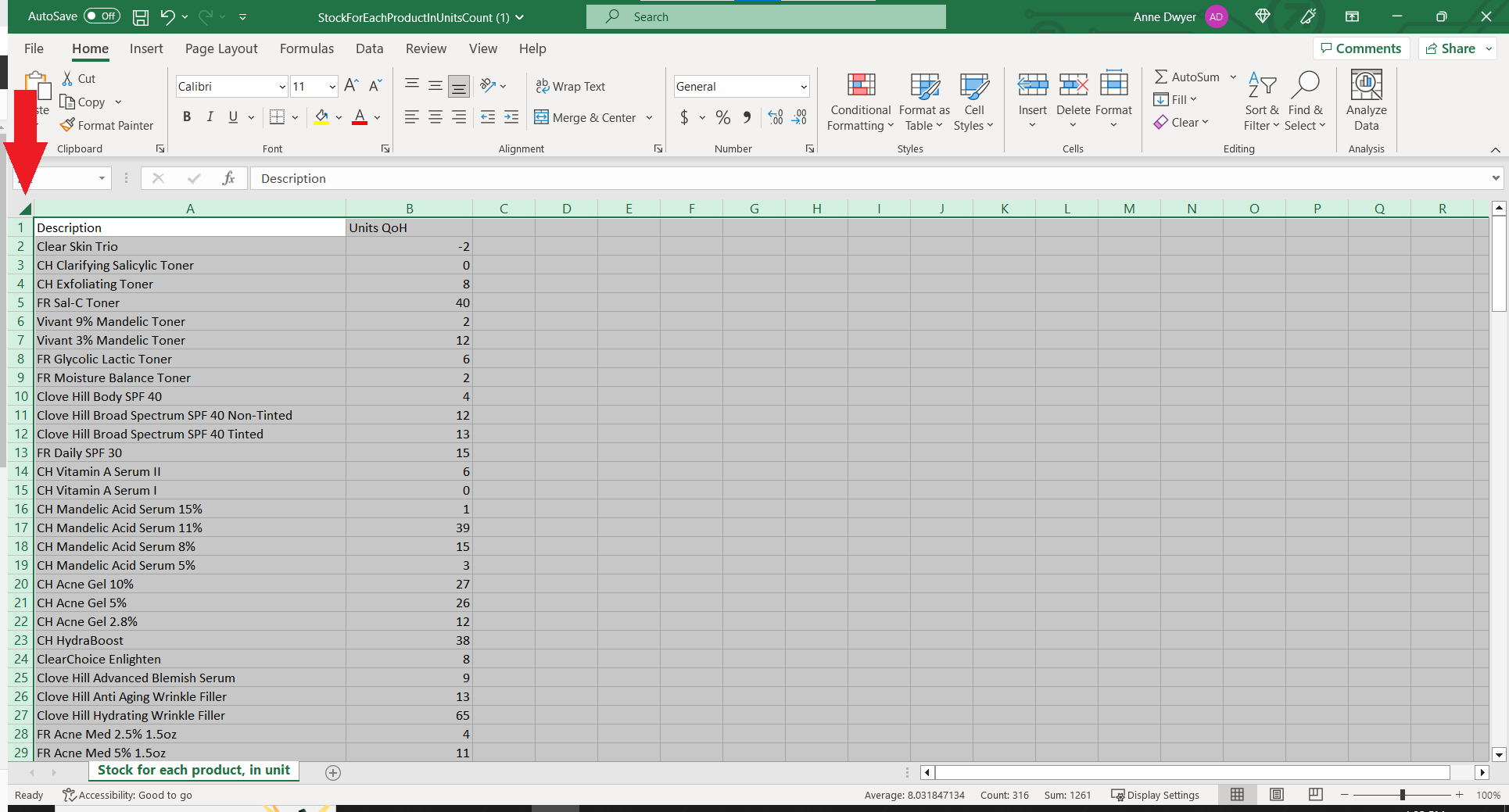Toggle Wrap Text

click(x=570, y=86)
